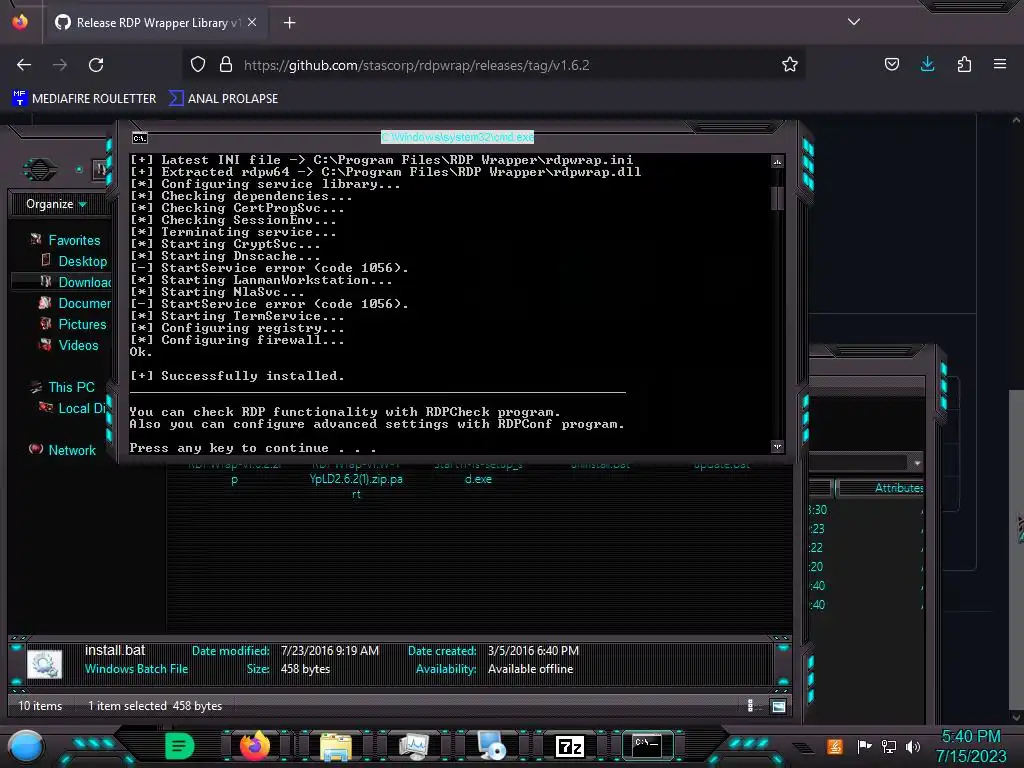Click 'Press any key to continue' line
The width and height of the screenshot is (1024, 768).
tap(252, 447)
